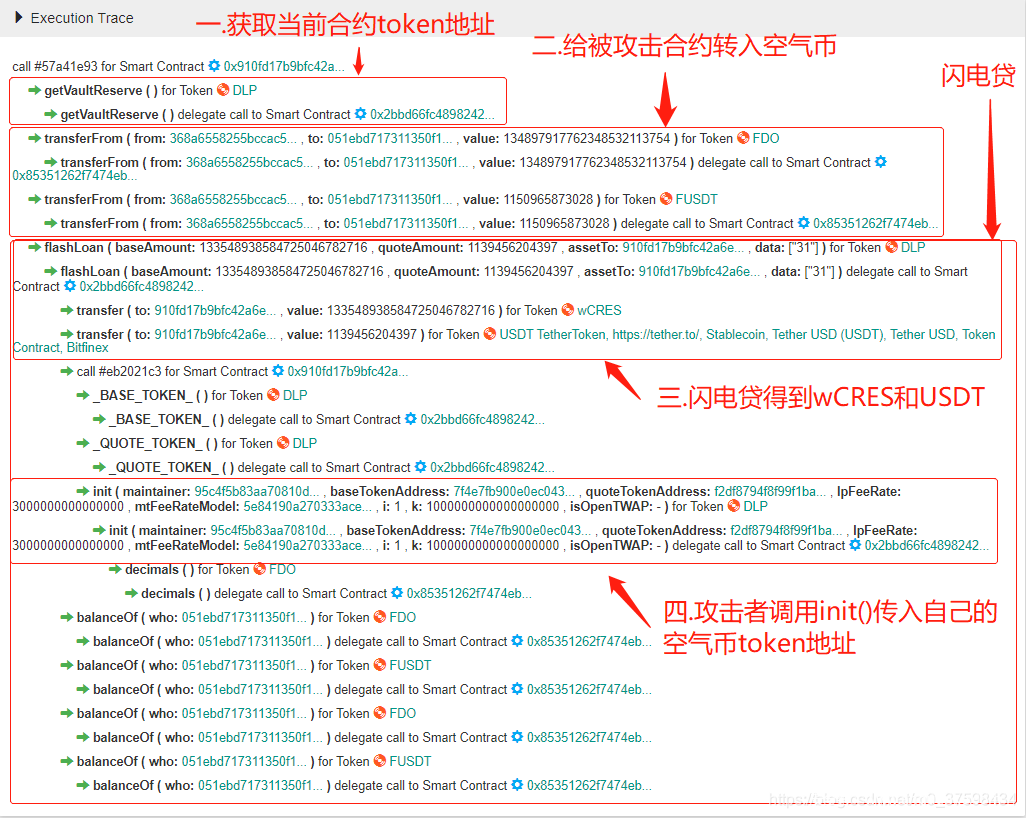The image size is (1026, 818).
Task: Open mtFeeRateModel 5e84190a270333ace... in init token line
Action: [308, 507]
